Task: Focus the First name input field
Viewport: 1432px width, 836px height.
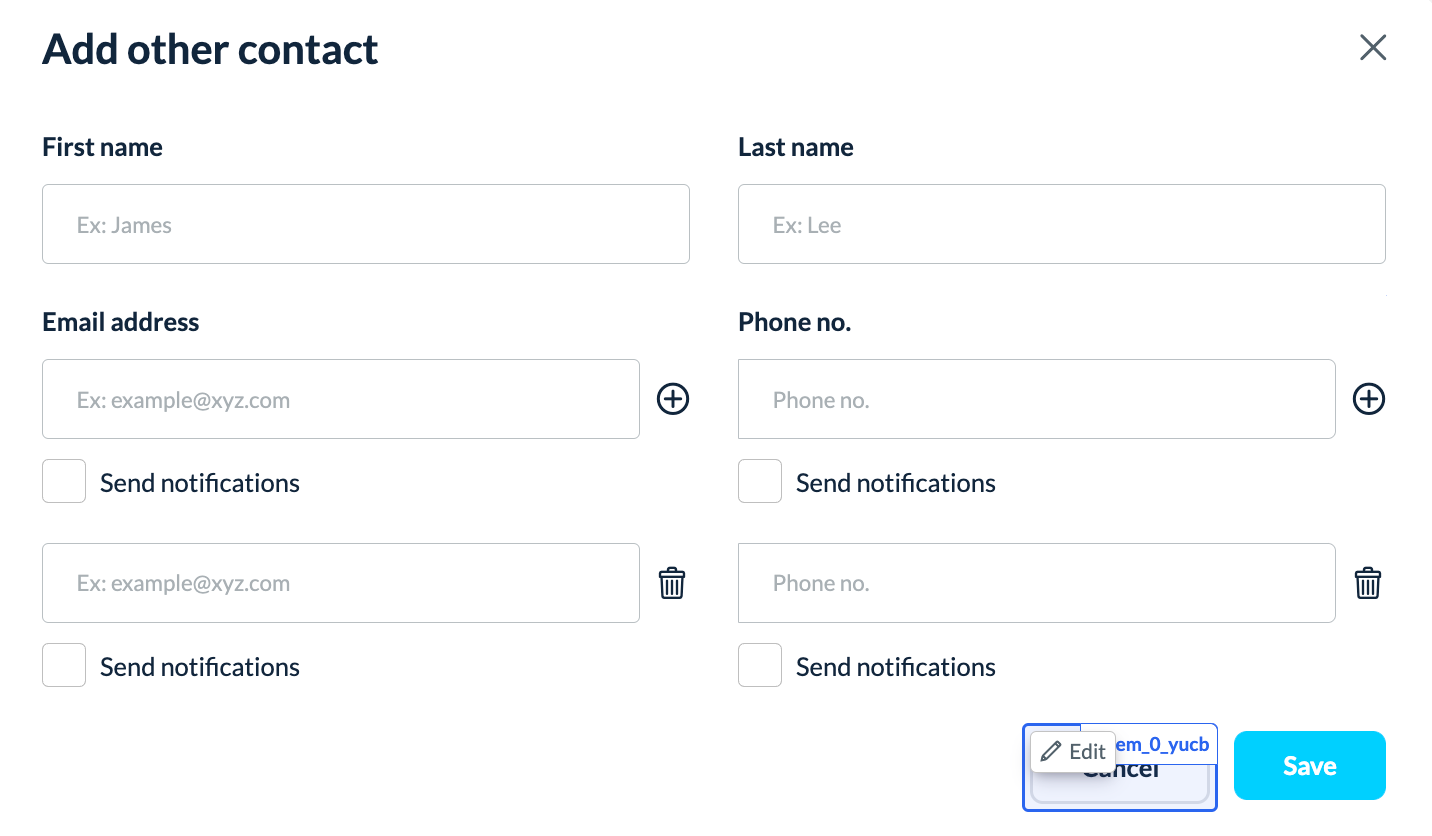Action: click(365, 224)
